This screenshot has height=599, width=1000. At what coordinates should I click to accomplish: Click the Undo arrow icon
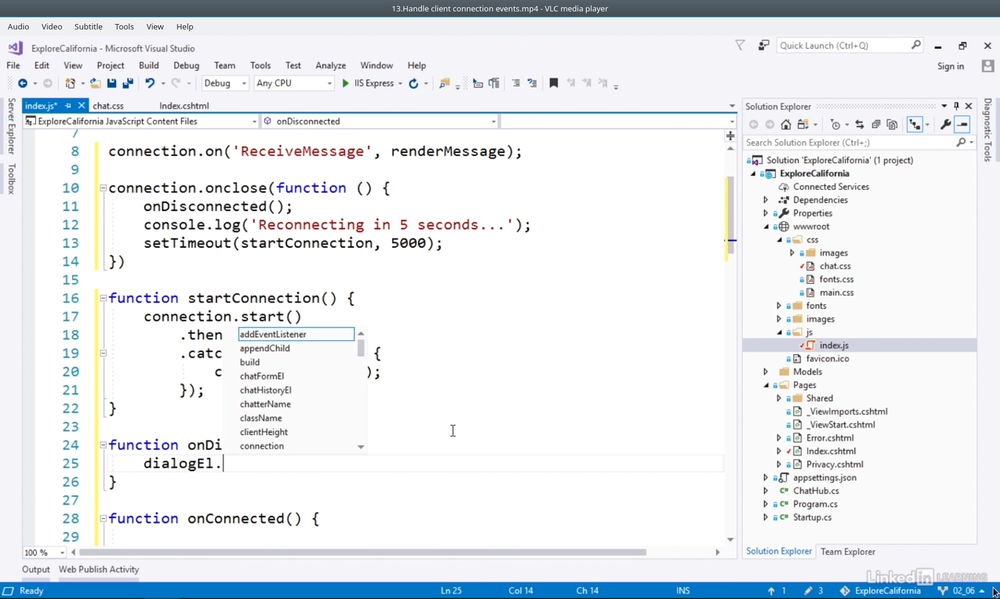coord(149,84)
